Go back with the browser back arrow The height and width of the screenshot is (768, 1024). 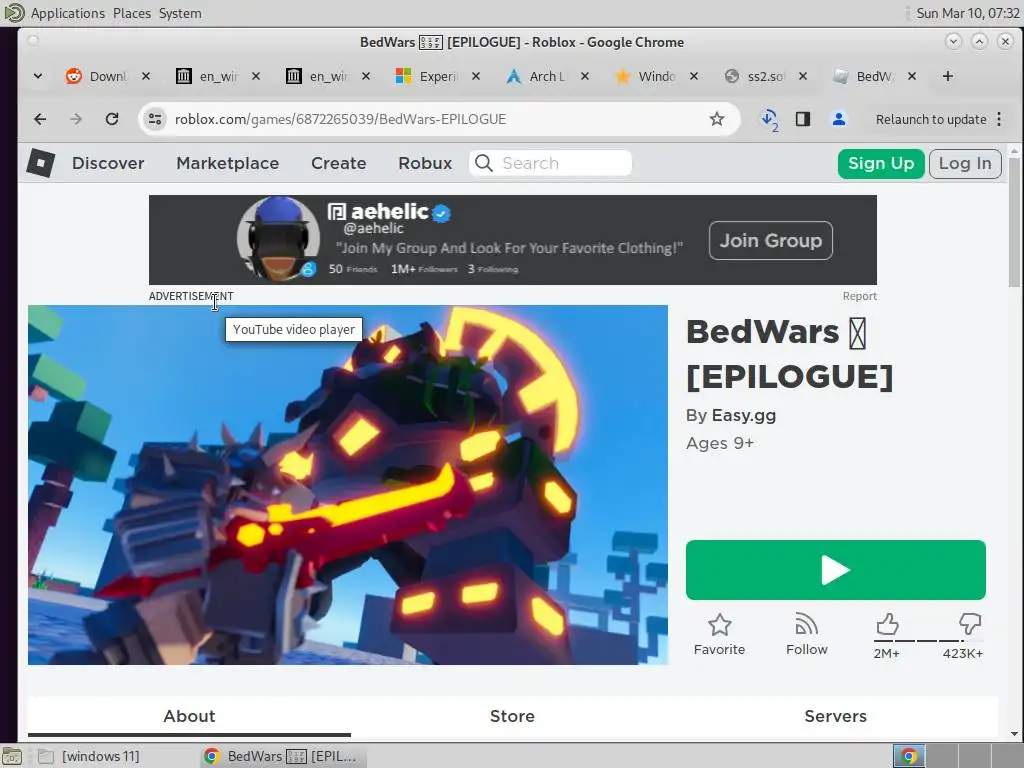(x=40, y=119)
